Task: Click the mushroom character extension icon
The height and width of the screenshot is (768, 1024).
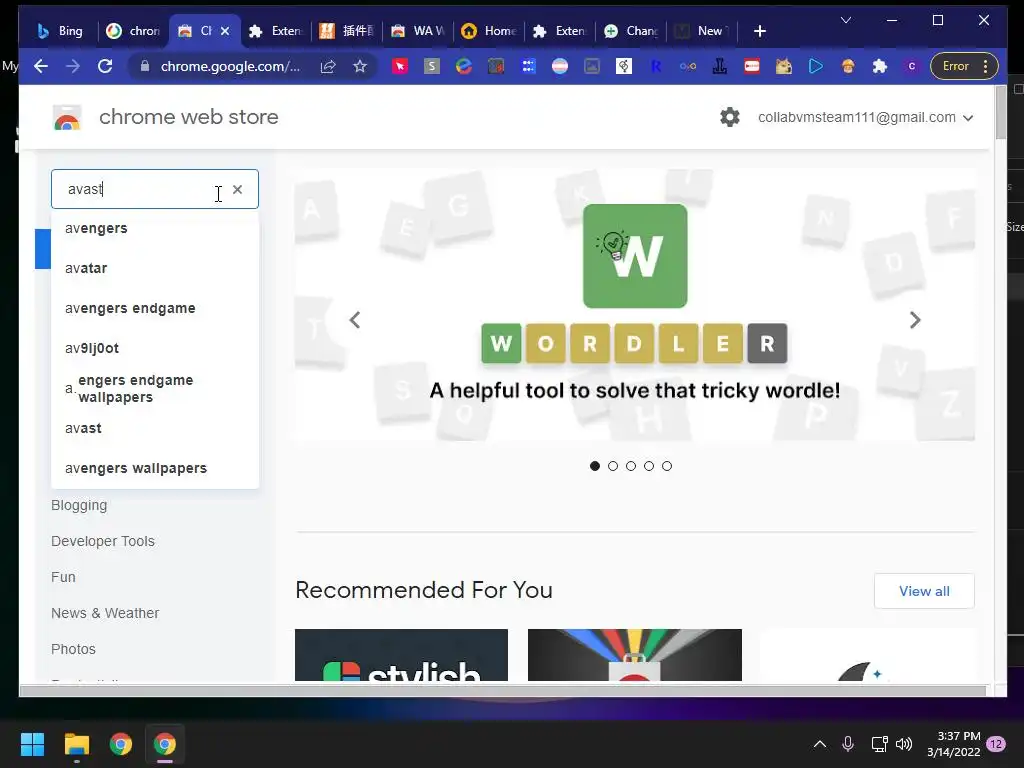Action: click(x=848, y=66)
